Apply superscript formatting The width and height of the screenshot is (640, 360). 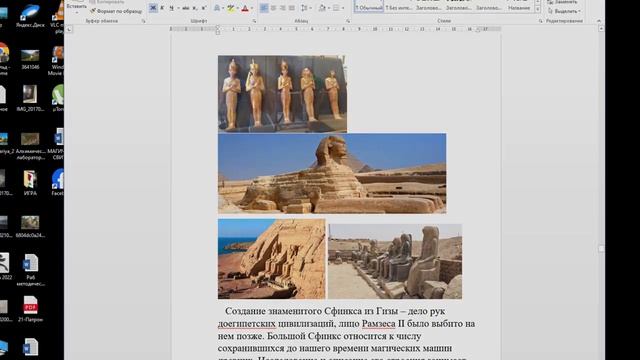coord(204,8)
